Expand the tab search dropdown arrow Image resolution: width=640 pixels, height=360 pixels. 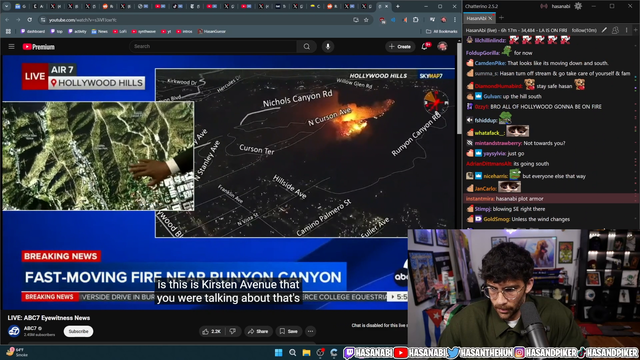pos(7,7)
